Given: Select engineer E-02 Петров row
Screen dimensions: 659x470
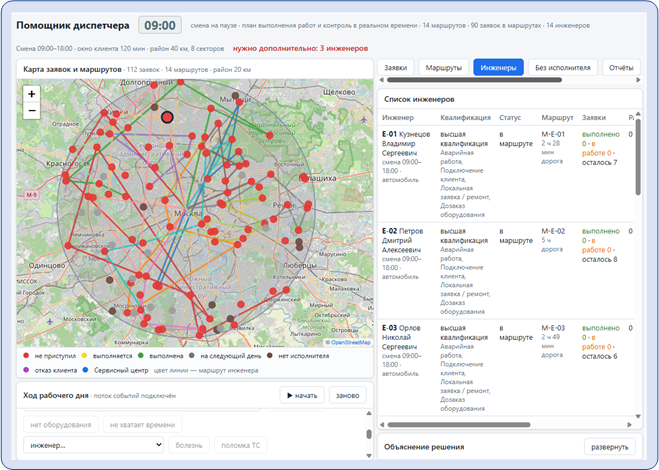Looking at the screenshot, I should coord(506,271).
